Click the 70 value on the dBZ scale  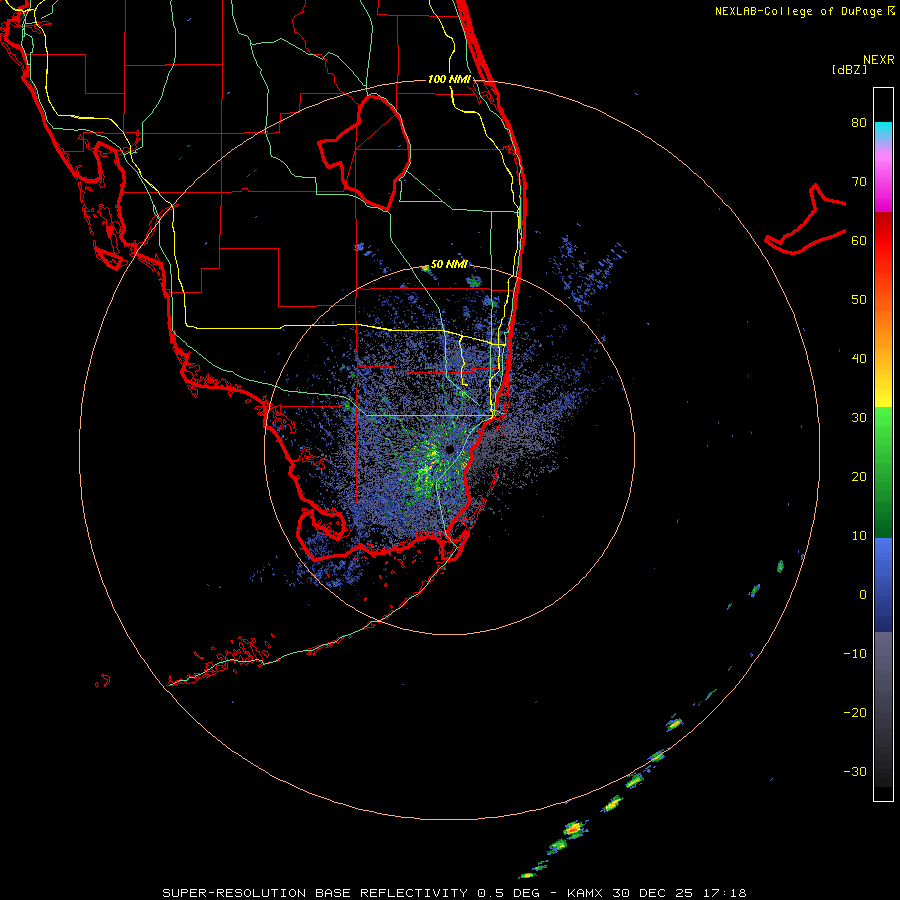(x=859, y=182)
